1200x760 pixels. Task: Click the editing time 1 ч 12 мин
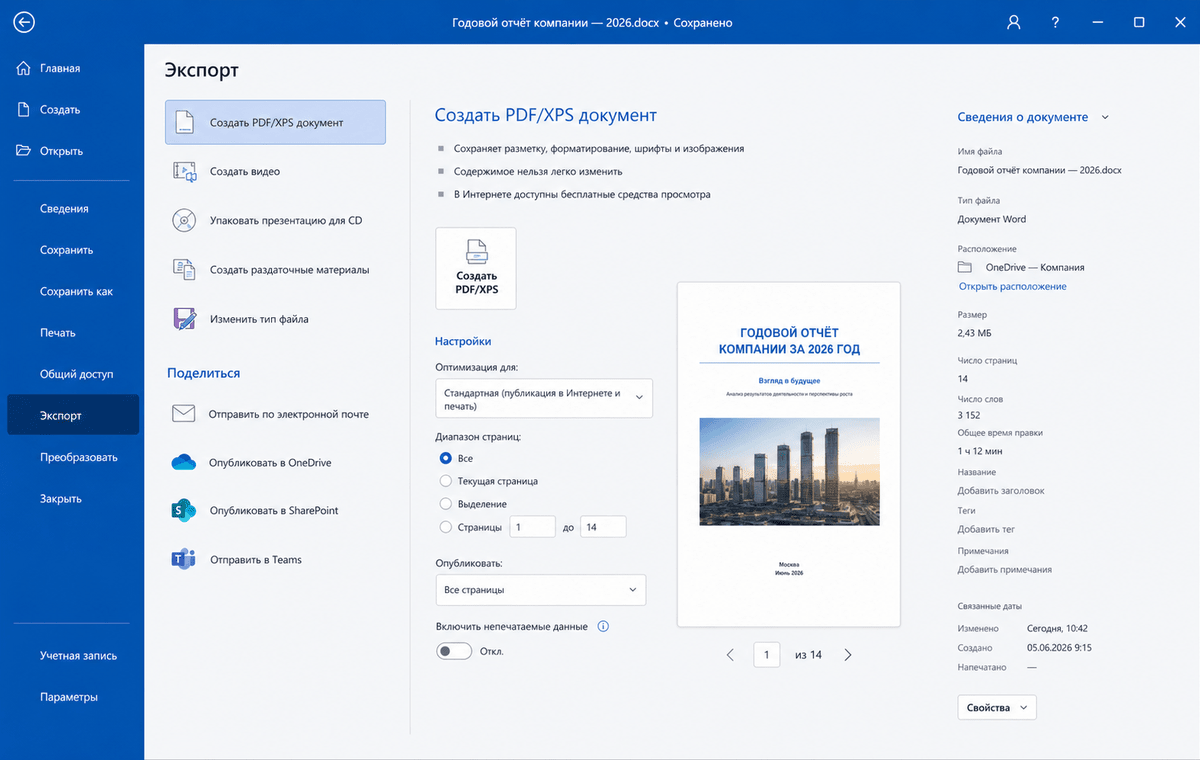[982, 452]
